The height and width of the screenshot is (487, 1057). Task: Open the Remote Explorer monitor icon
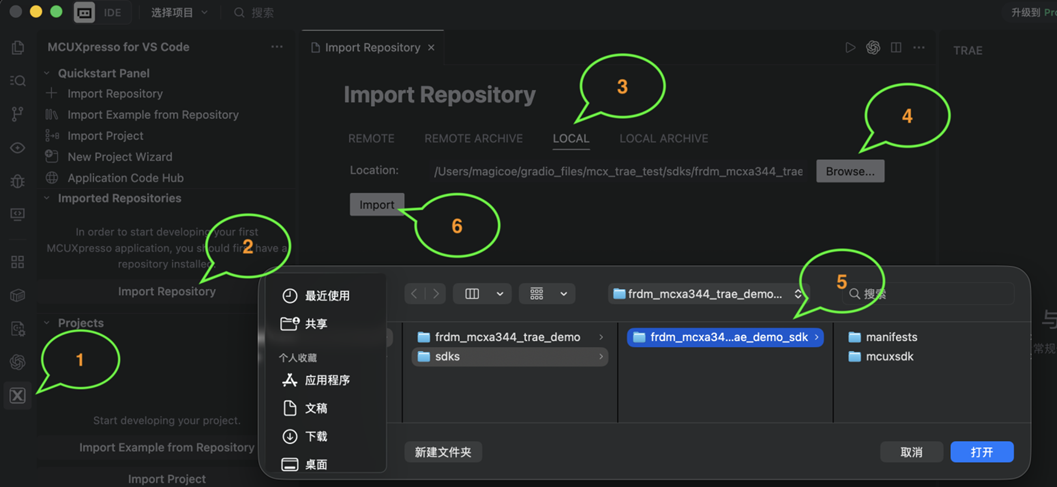[18, 214]
